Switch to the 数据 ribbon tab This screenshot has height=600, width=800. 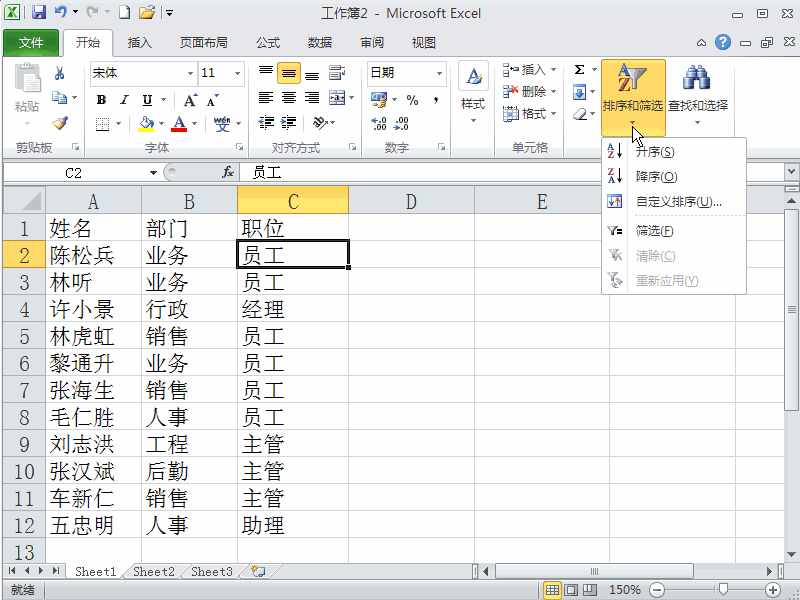(x=320, y=43)
